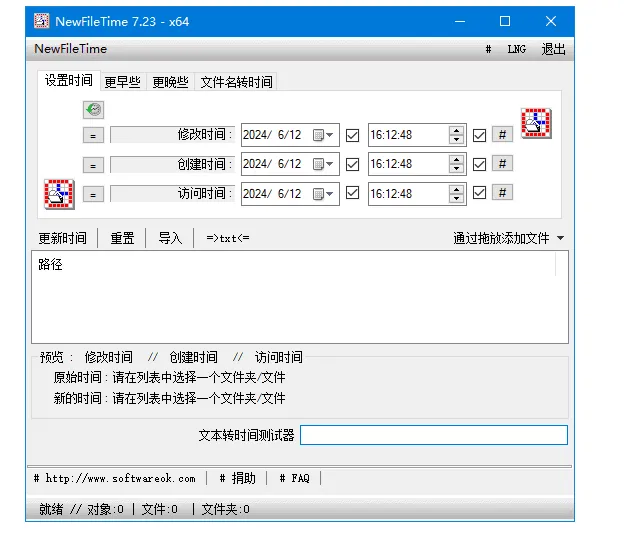This screenshot has width=629, height=535.
Task: Toggle the time checkbox for 修改时间
Action: pos(479,135)
